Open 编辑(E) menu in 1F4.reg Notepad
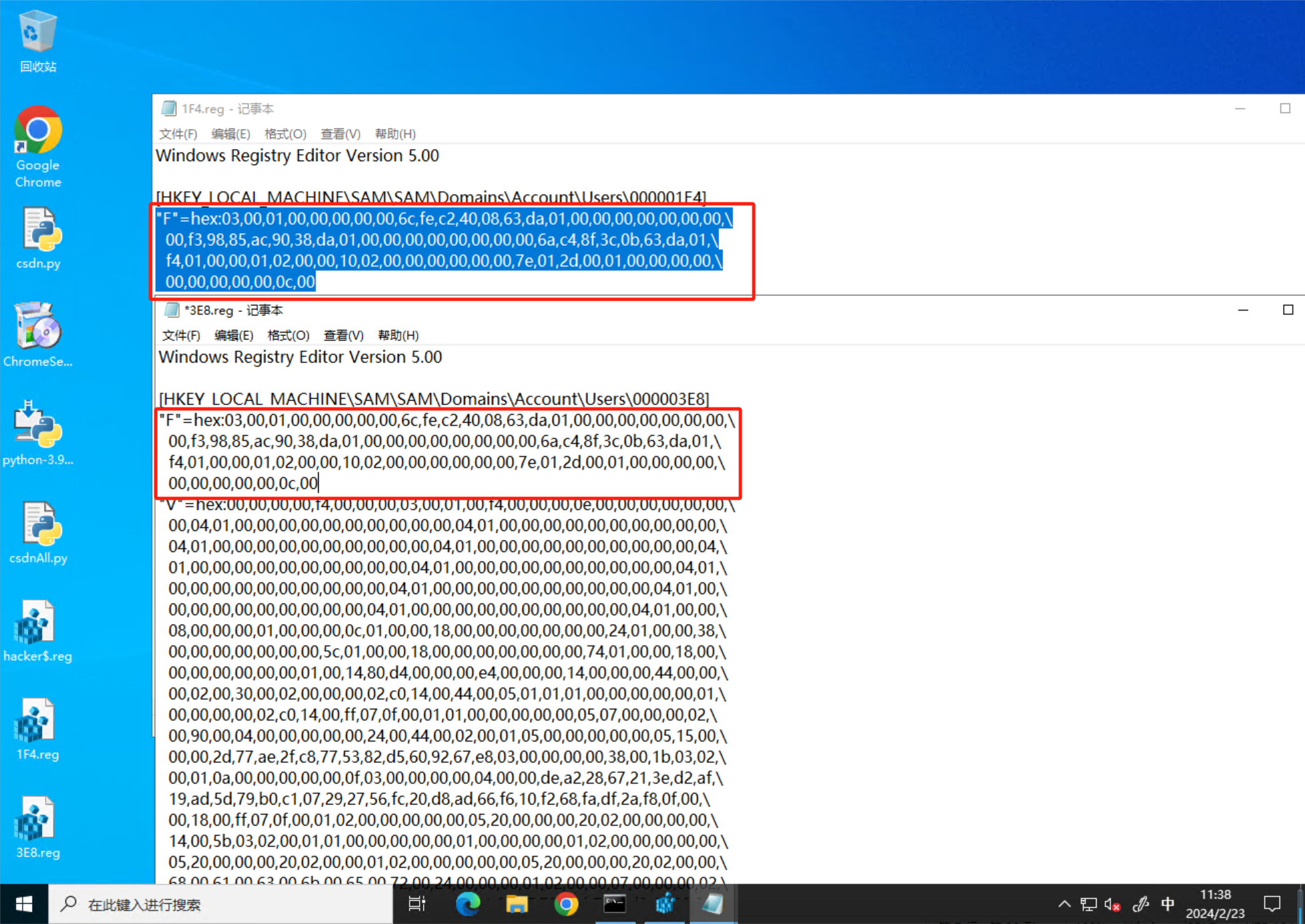The image size is (1305, 924). click(231, 134)
